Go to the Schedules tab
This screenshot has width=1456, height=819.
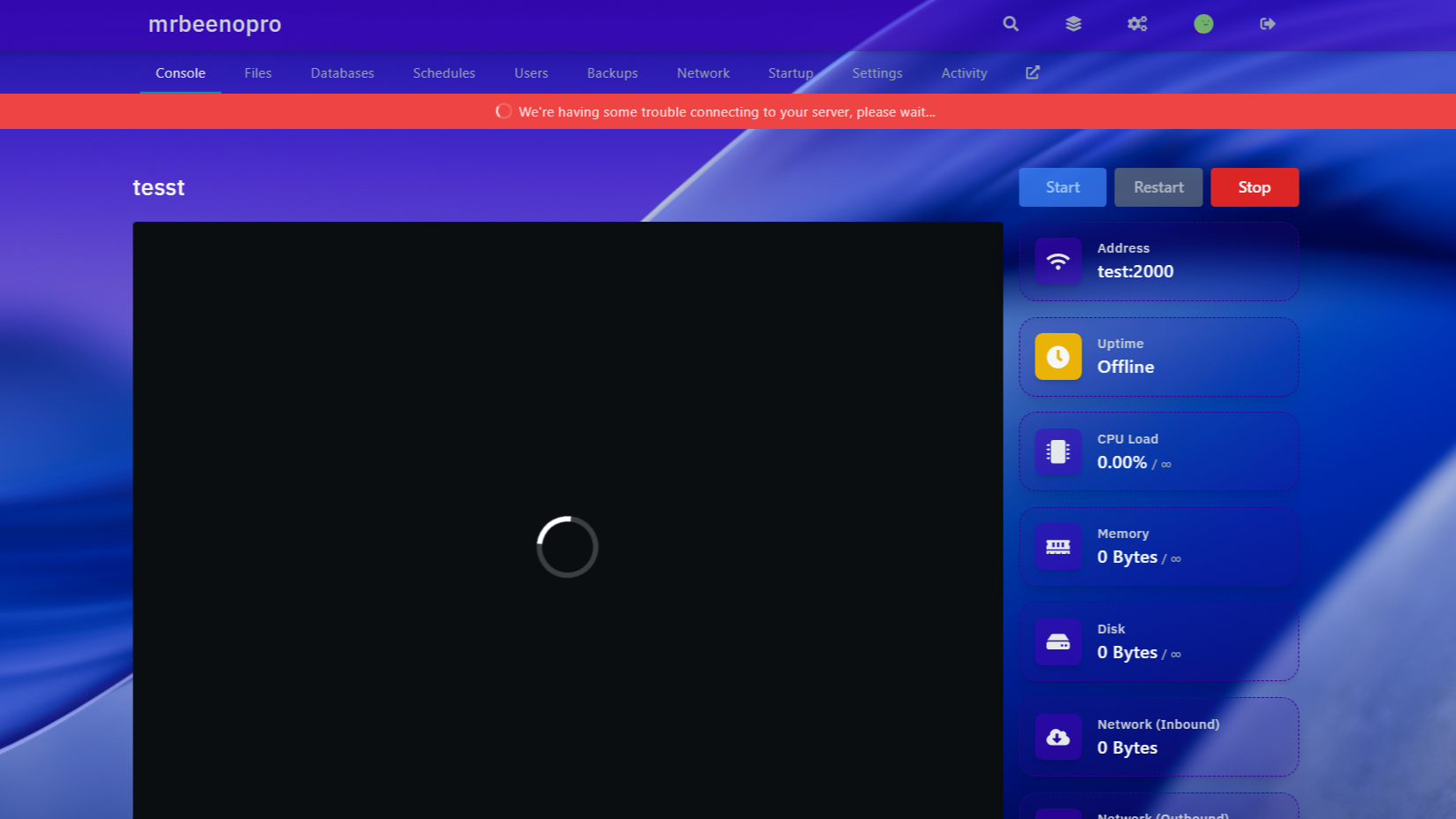click(444, 73)
